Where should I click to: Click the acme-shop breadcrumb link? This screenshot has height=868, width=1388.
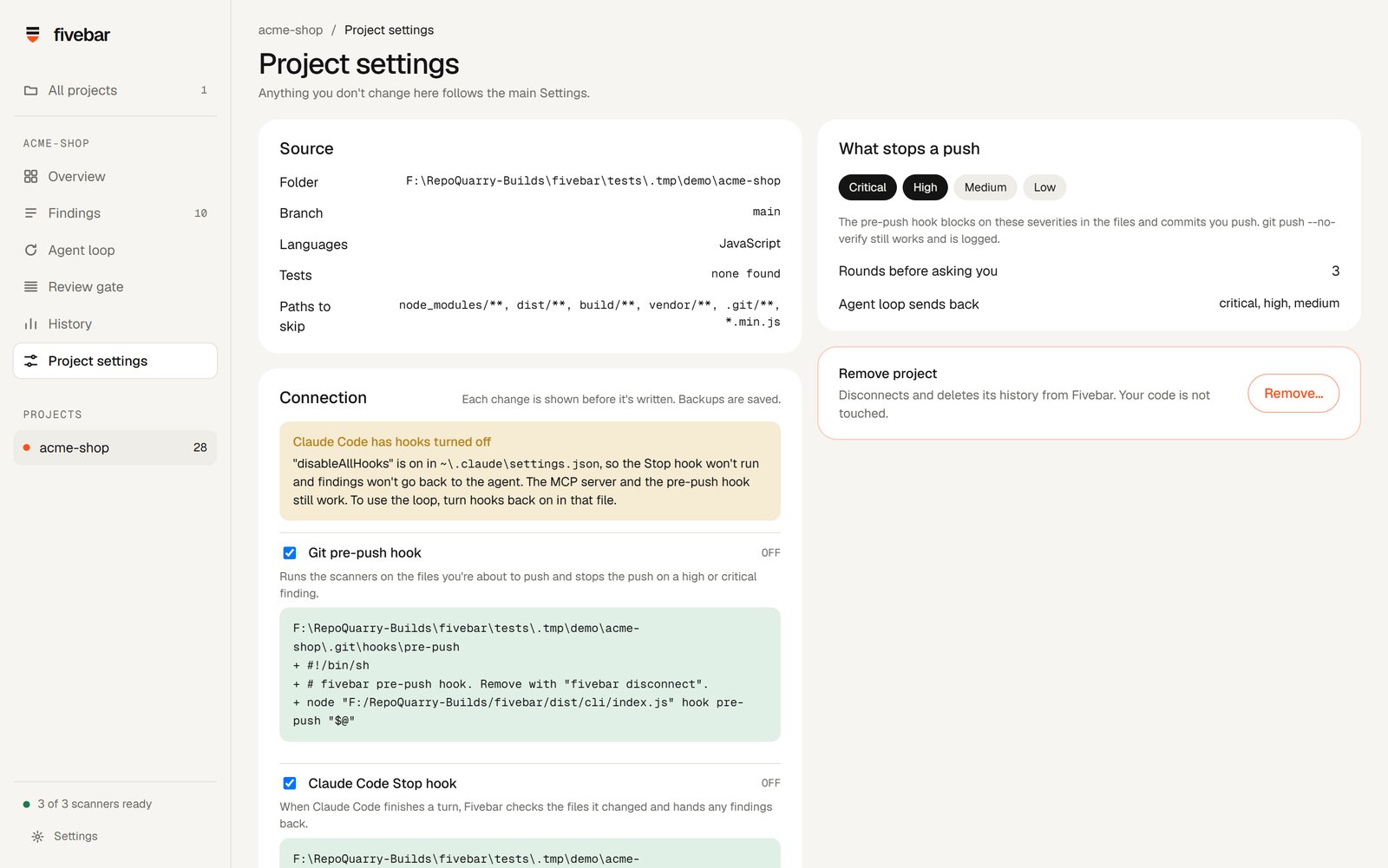point(291,30)
